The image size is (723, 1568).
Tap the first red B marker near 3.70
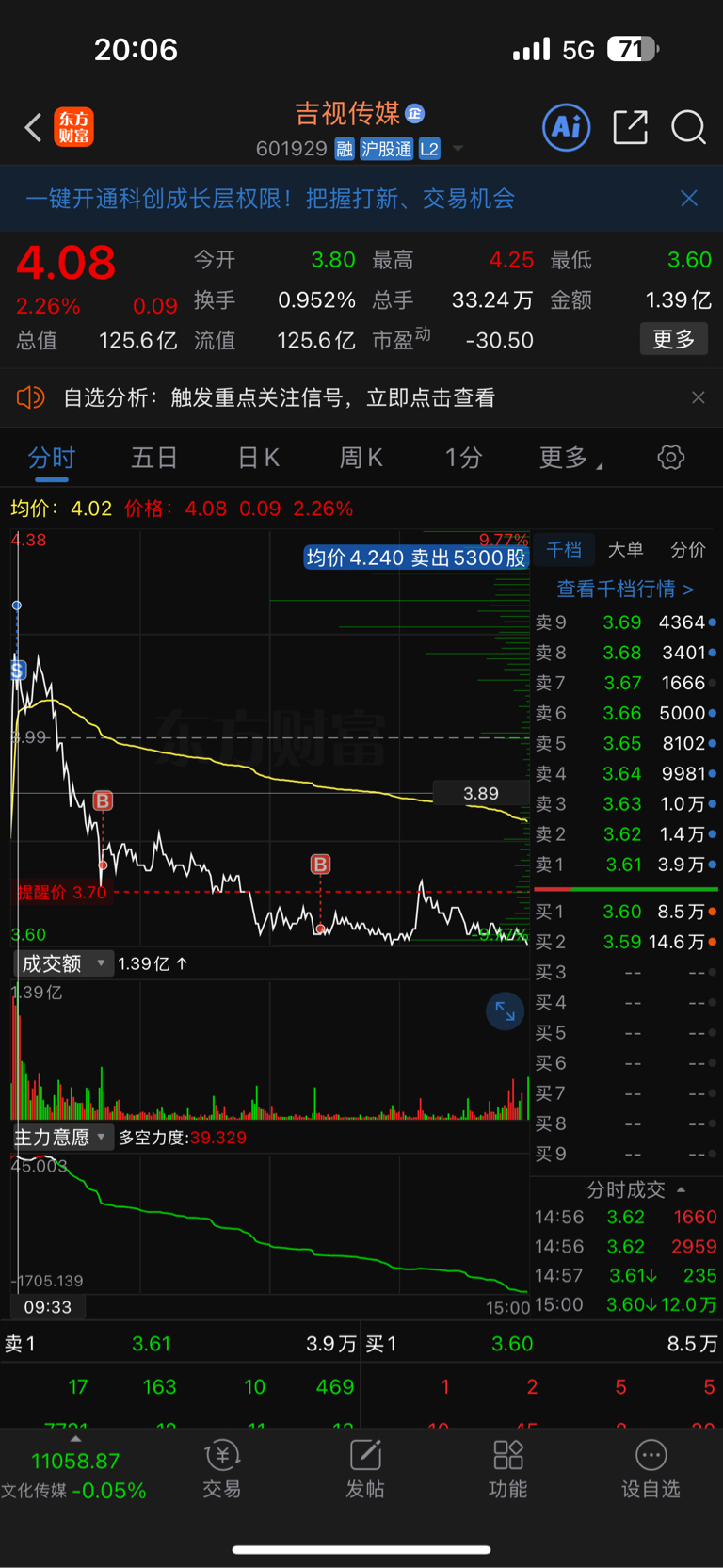pos(103,800)
